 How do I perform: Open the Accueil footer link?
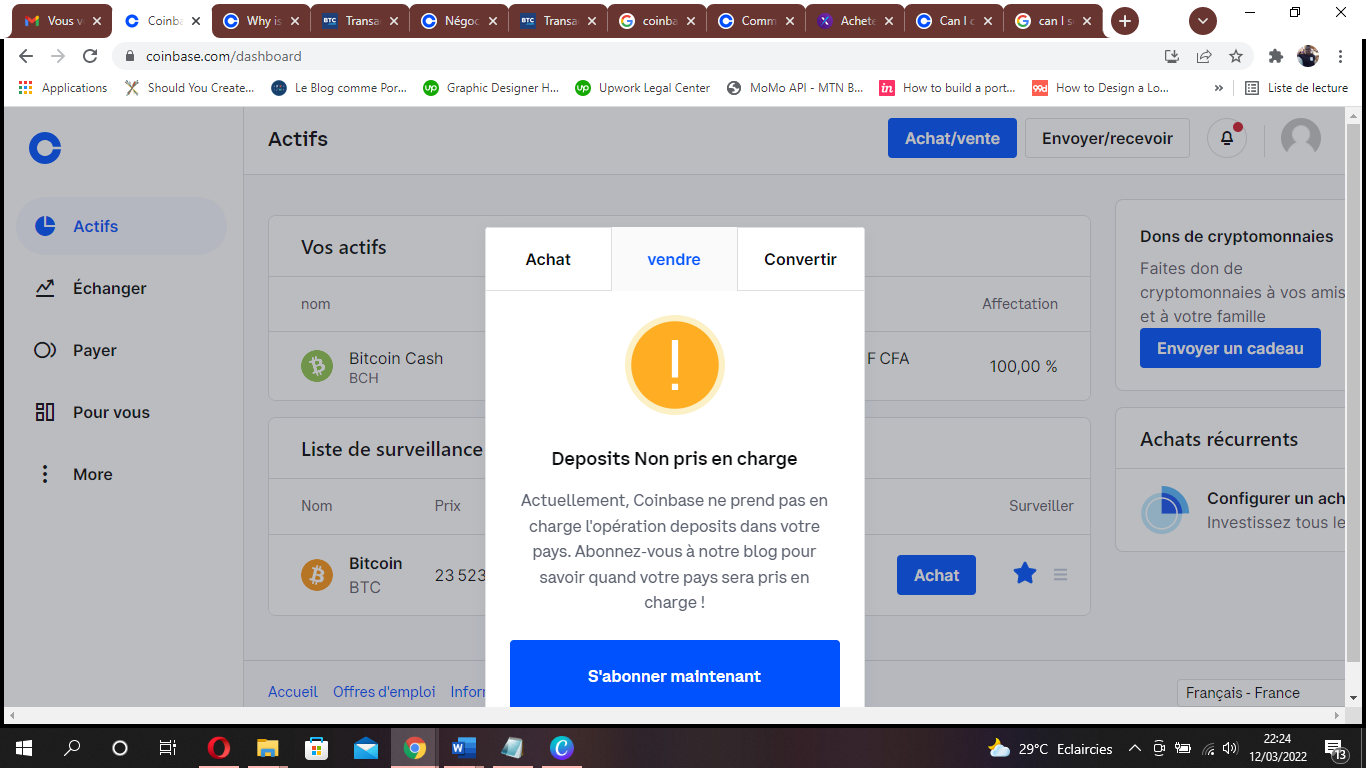[293, 692]
